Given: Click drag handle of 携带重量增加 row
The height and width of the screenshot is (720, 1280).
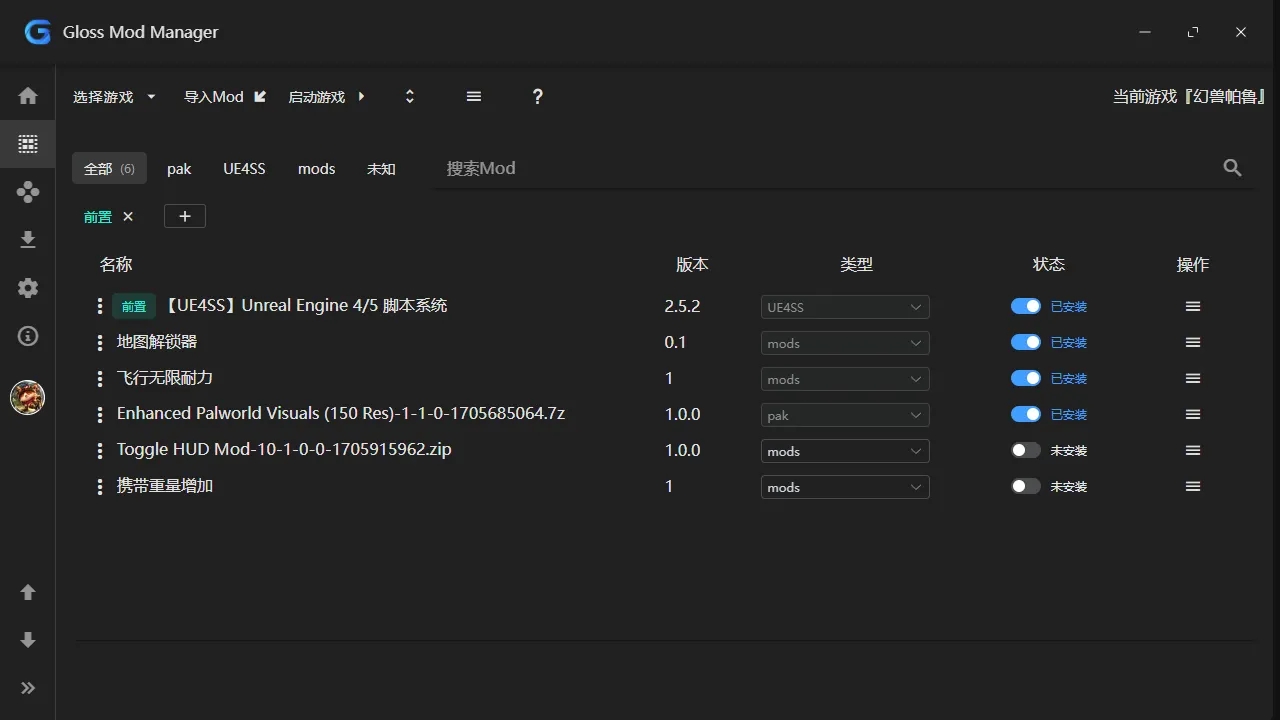Looking at the screenshot, I should click(x=100, y=487).
